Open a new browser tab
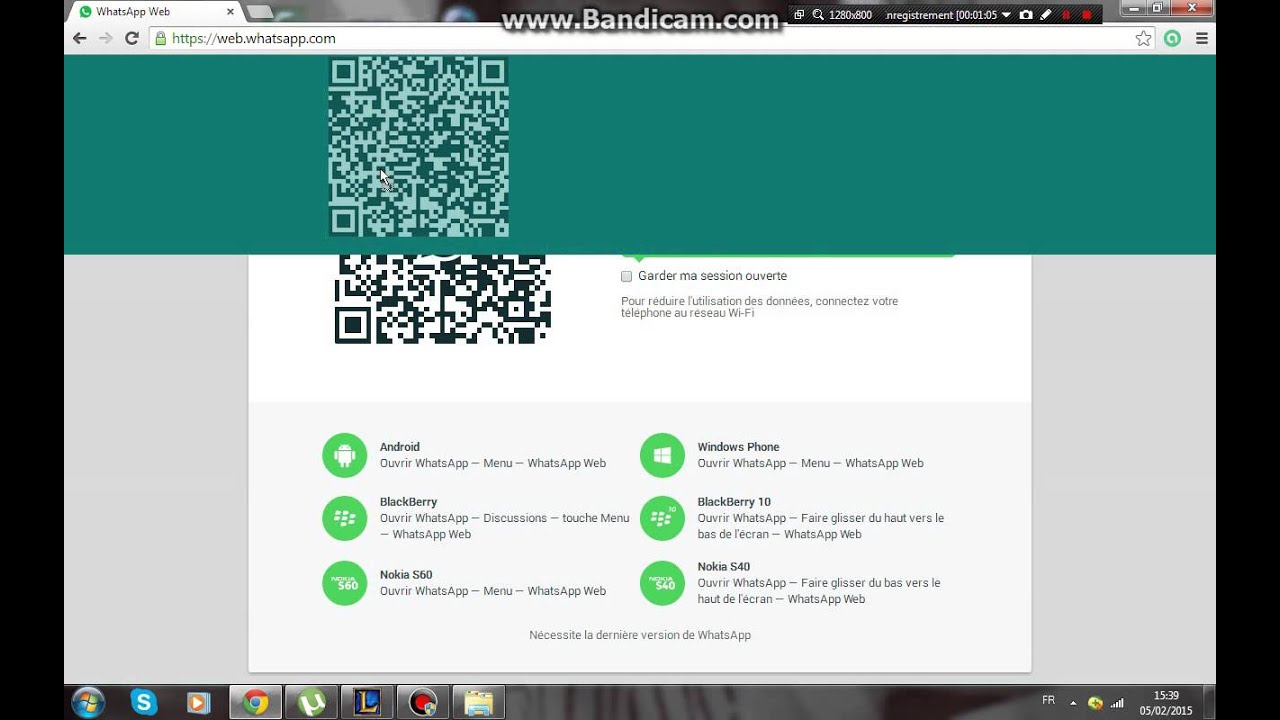 point(260,12)
